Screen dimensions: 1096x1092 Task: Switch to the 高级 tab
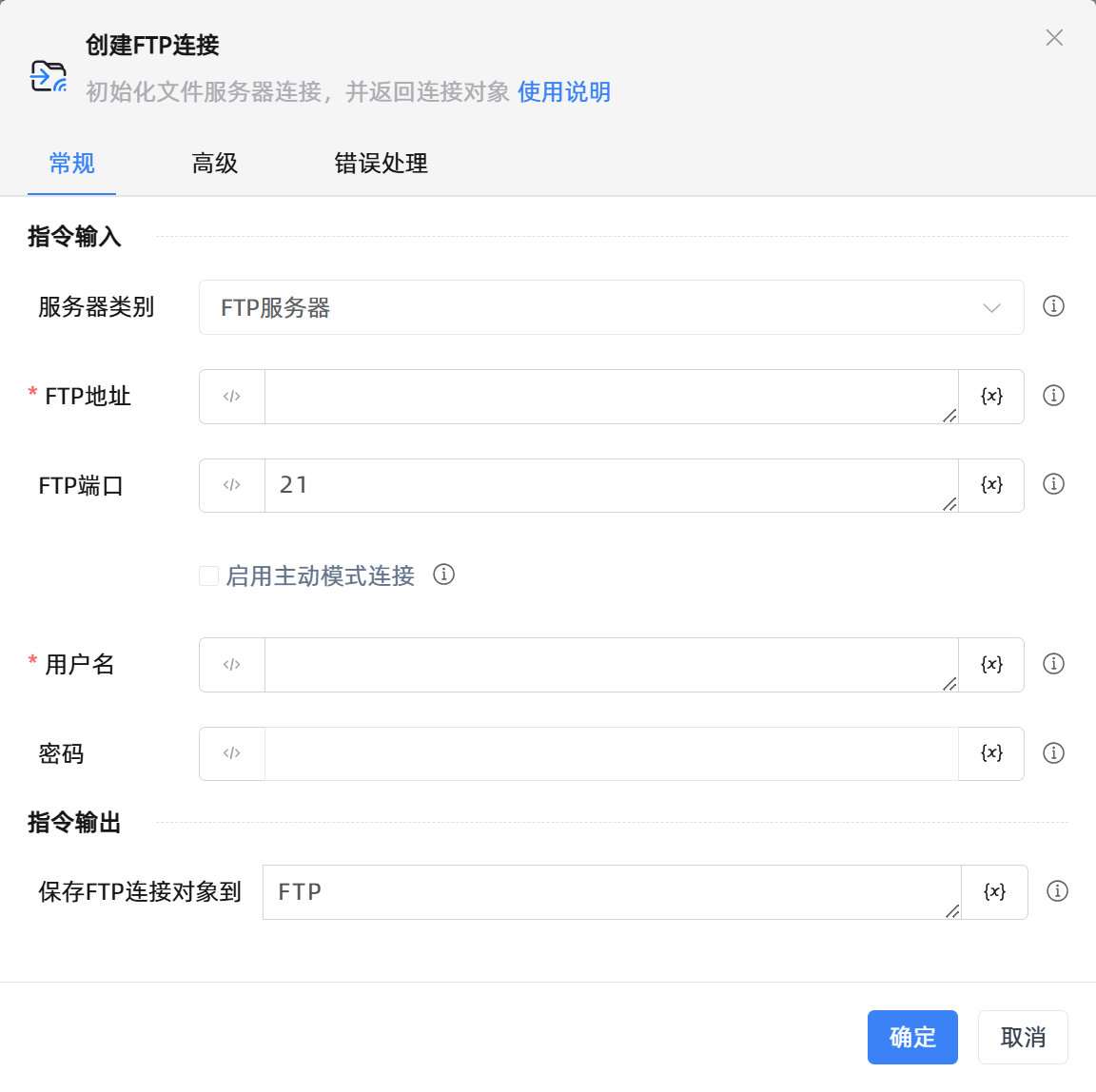pyautogui.click(x=215, y=164)
